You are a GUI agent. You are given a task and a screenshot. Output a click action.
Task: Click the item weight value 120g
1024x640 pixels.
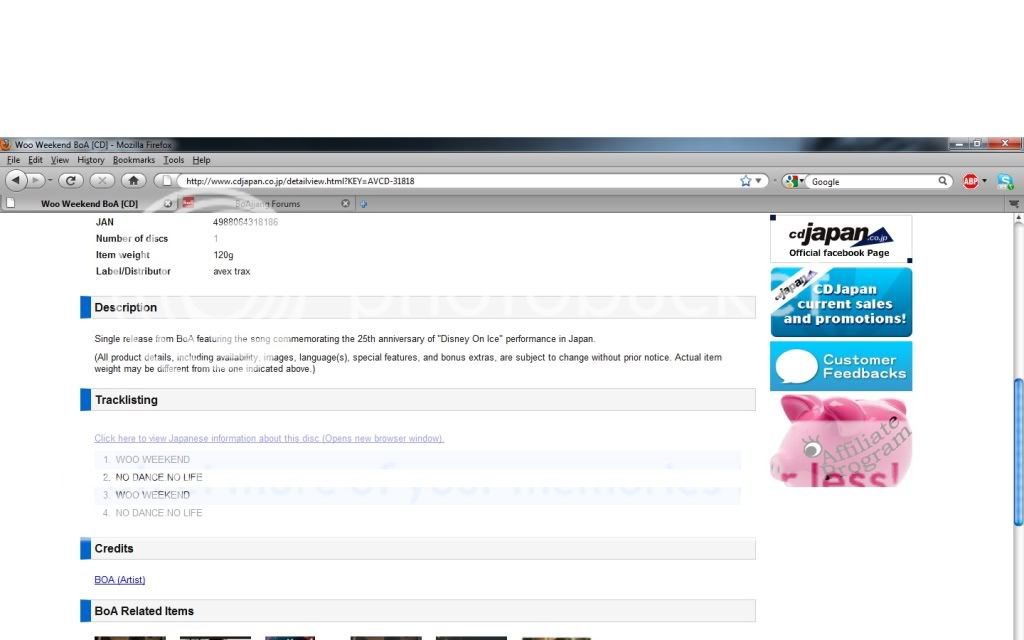223,255
